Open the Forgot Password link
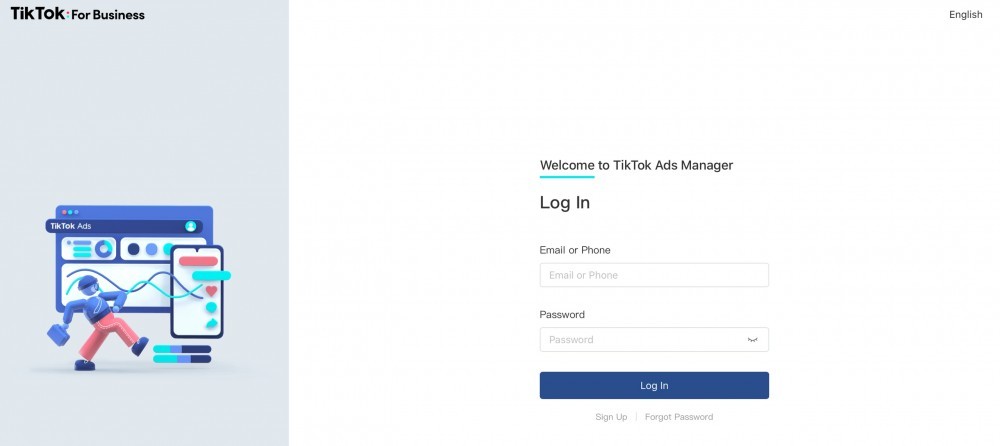 (679, 417)
